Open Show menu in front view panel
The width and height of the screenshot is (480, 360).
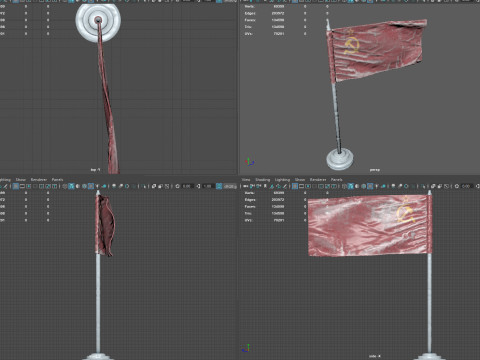pos(21,179)
